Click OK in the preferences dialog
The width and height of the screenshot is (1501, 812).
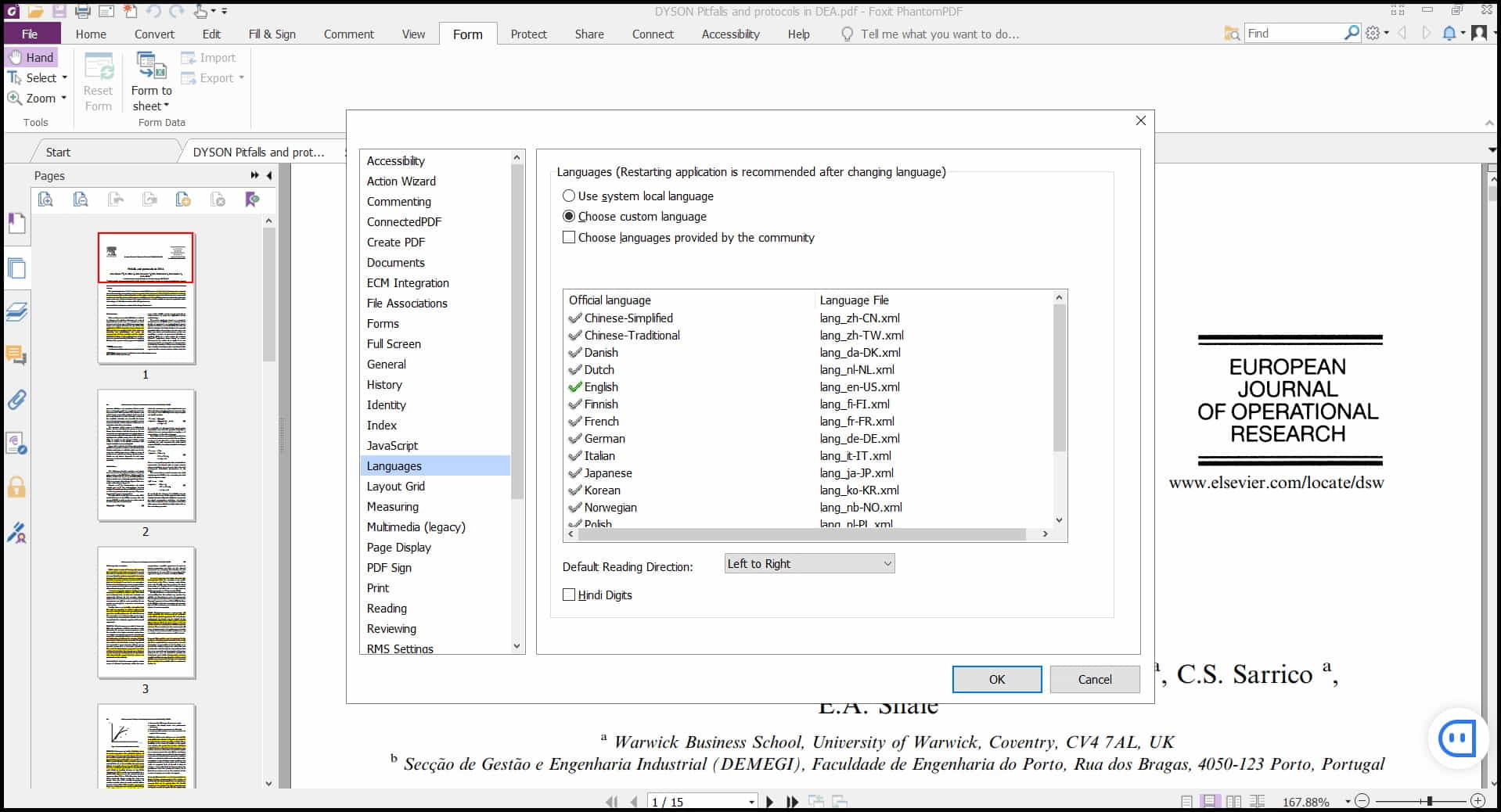tap(996, 679)
